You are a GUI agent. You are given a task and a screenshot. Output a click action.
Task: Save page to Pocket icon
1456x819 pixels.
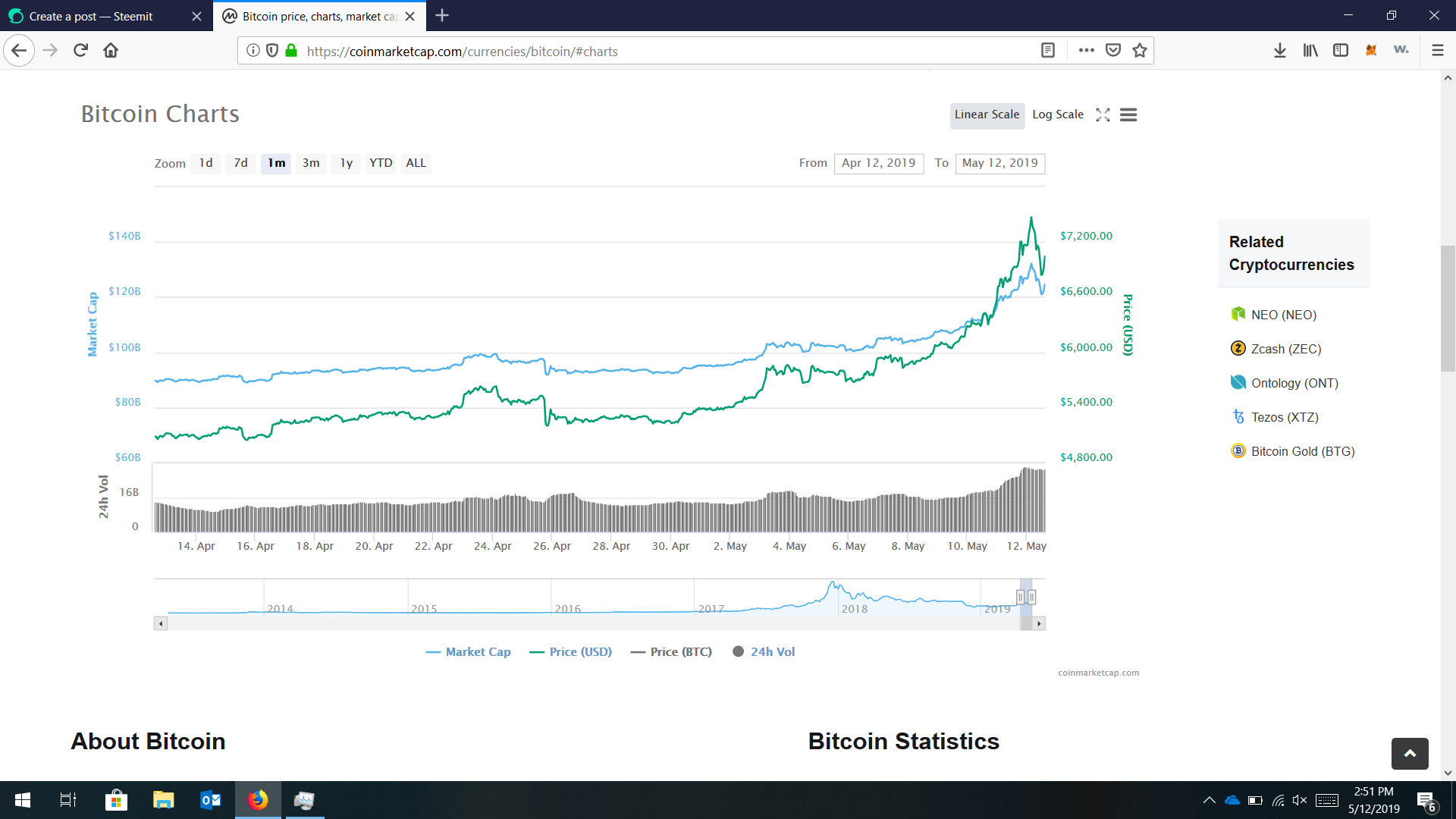pos(1112,51)
